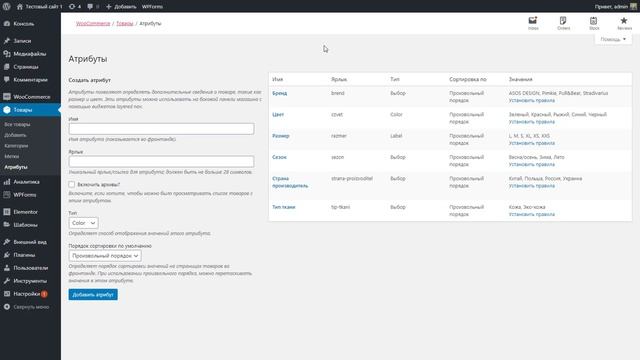Click the Значения column header
The image size is (640, 360).
(520, 79)
